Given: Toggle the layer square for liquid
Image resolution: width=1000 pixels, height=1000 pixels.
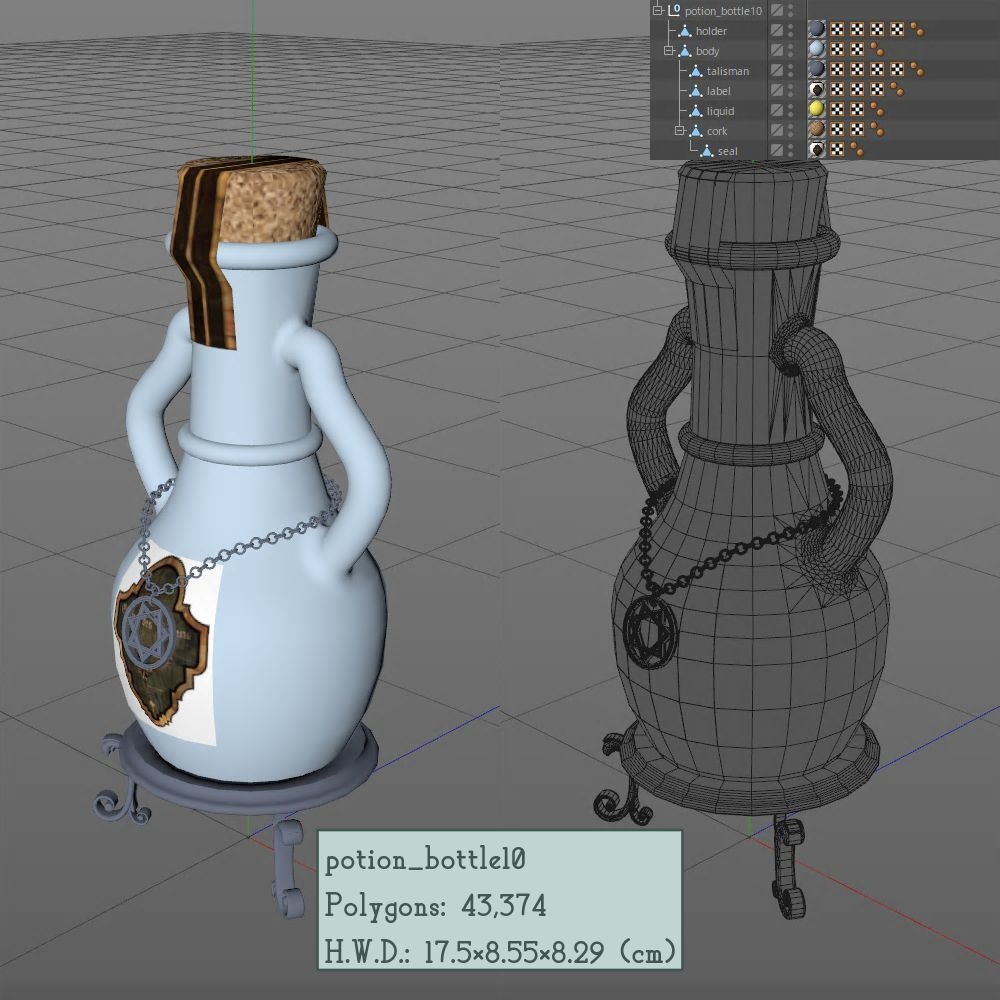Looking at the screenshot, I should coord(776,110).
